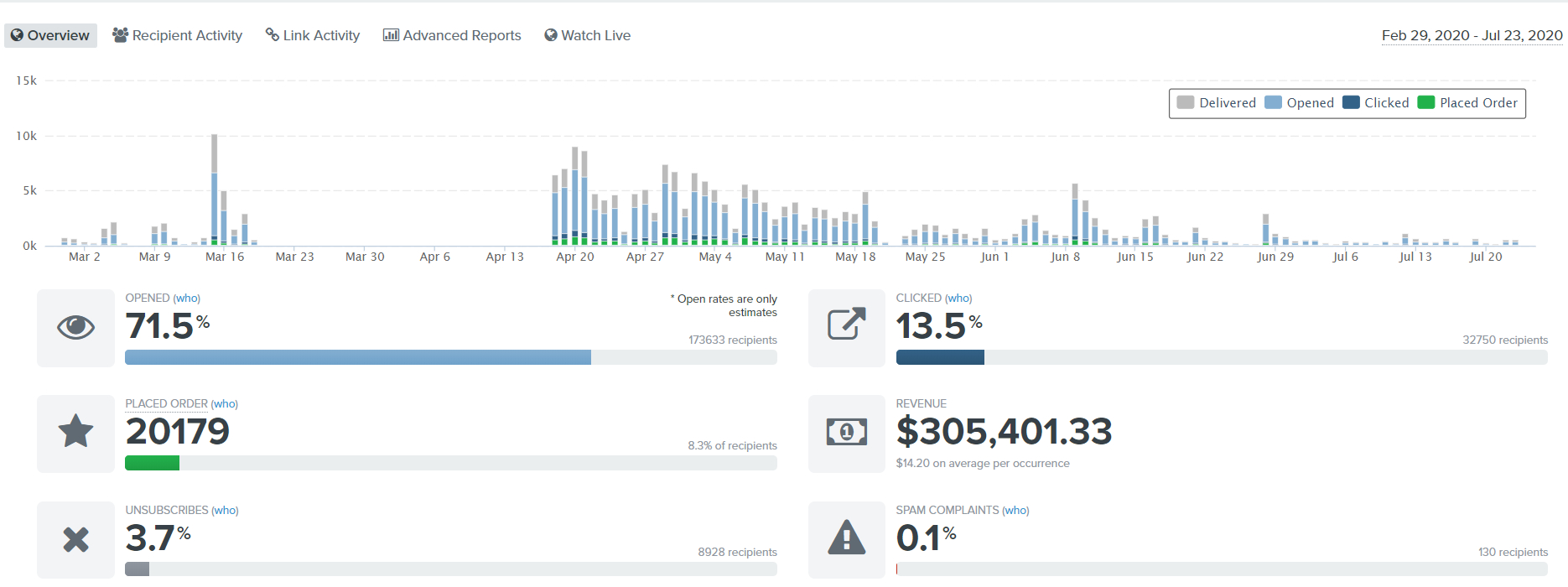Click the warning triangle icon beside Spam Complaints
This screenshot has height=587, width=1568.
[x=846, y=538]
